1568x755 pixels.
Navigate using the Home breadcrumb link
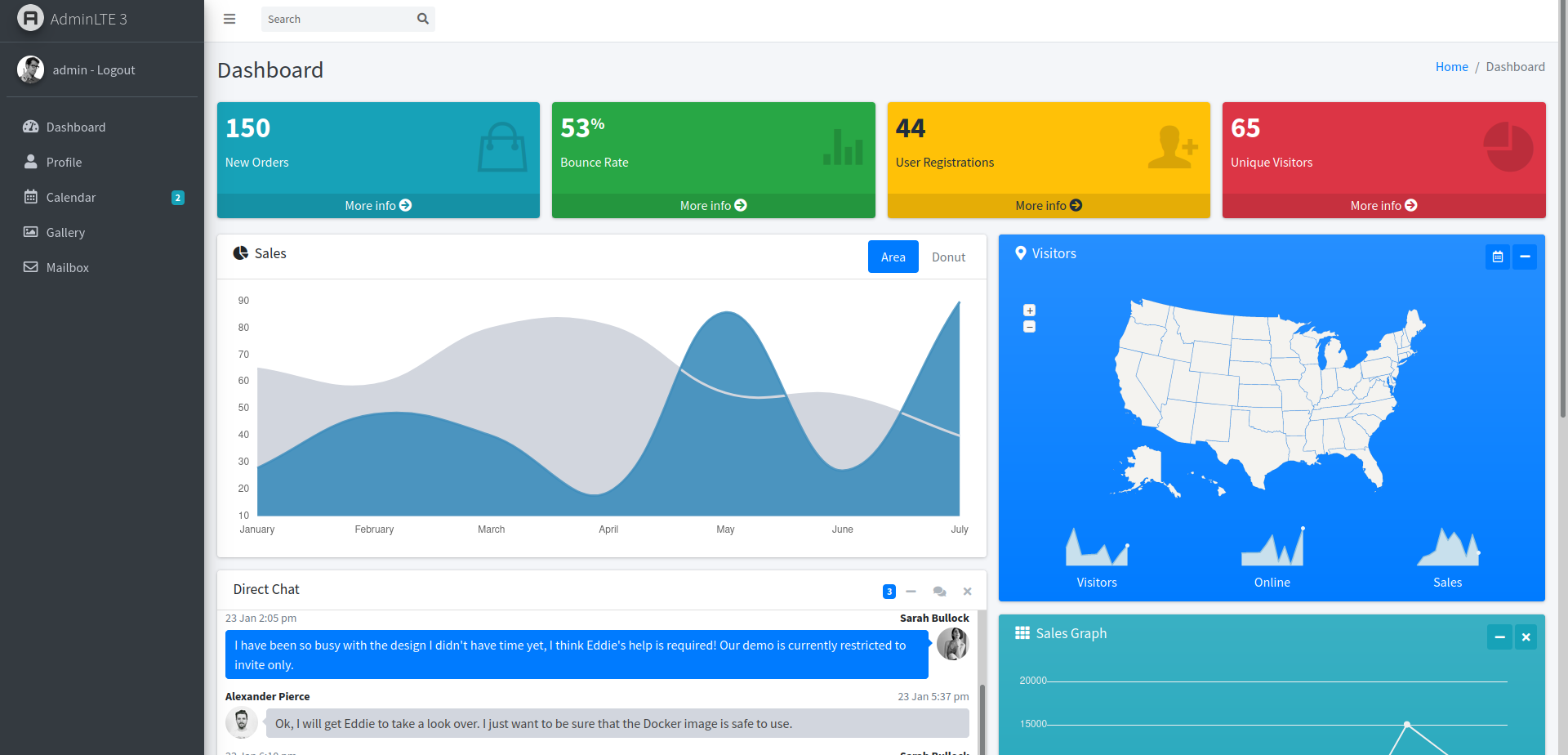[x=1451, y=66]
